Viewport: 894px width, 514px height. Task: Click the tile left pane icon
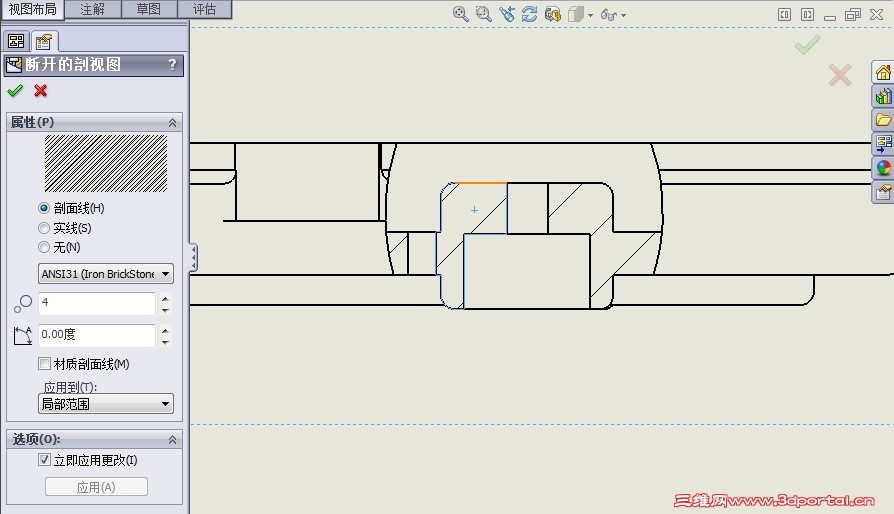[x=785, y=14]
